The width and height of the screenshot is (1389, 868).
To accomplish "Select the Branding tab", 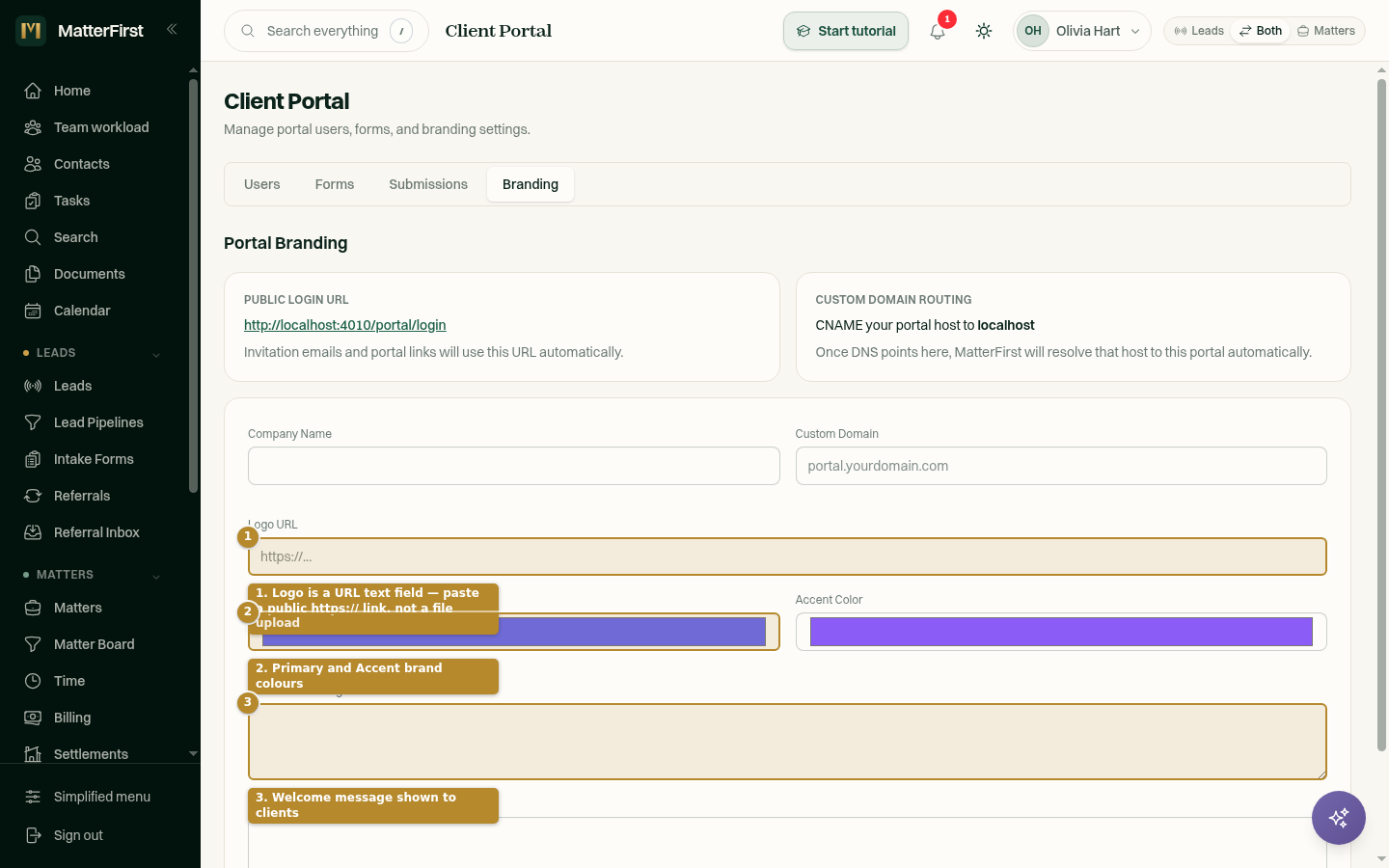I will tap(531, 184).
